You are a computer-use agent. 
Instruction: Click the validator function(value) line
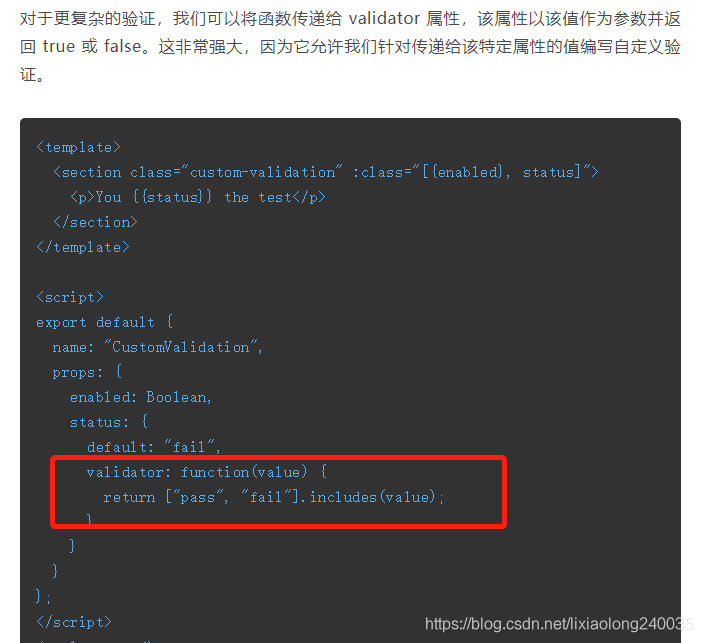point(207,472)
